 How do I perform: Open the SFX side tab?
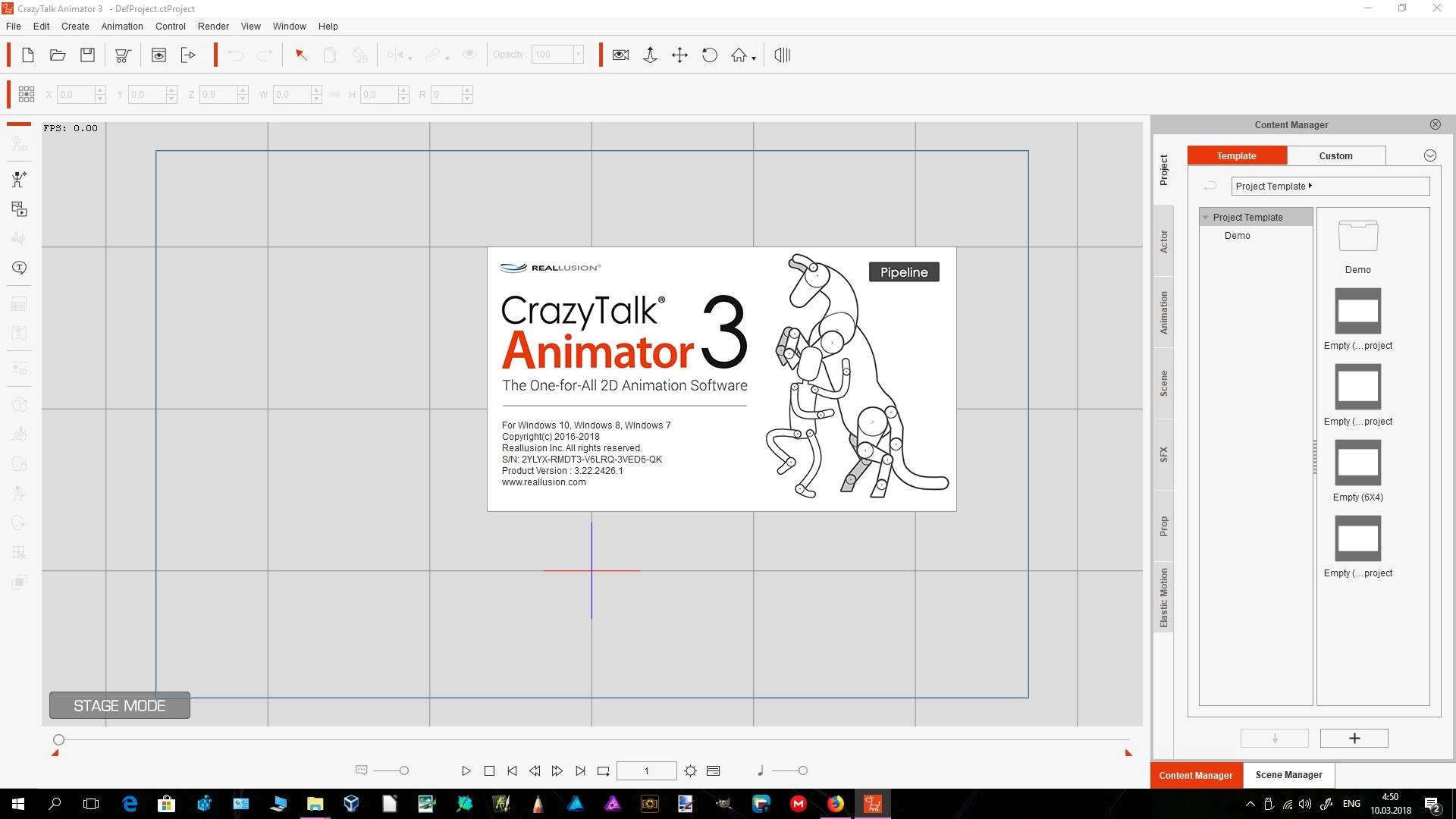click(1163, 455)
